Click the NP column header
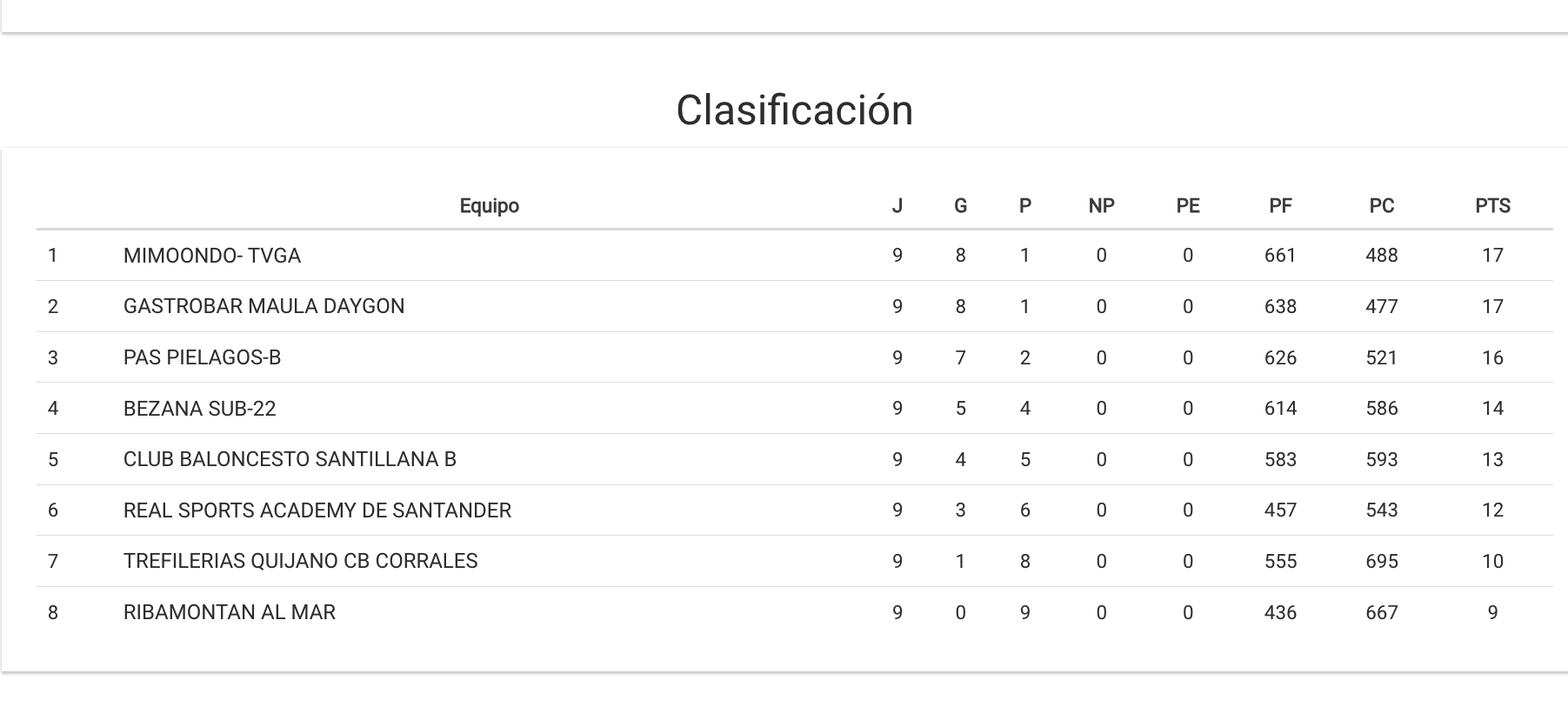This screenshot has height=707, width=1568. click(1101, 206)
